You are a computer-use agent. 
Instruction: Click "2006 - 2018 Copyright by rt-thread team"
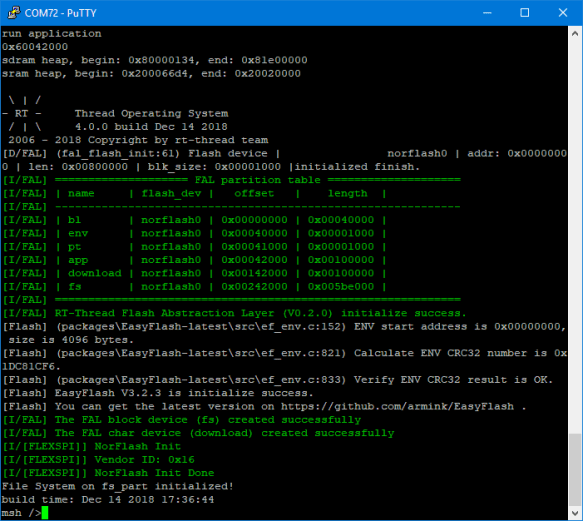pyautogui.click(x=138, y=140)
